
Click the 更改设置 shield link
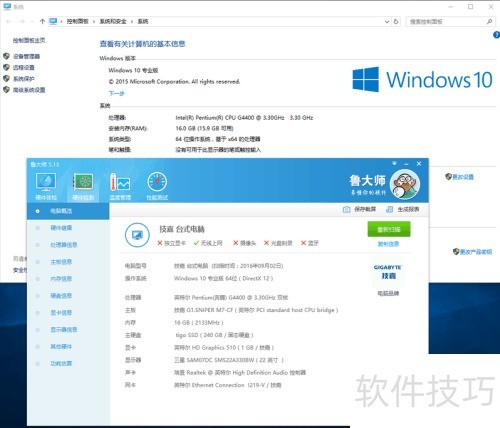(x=460, y=177)
